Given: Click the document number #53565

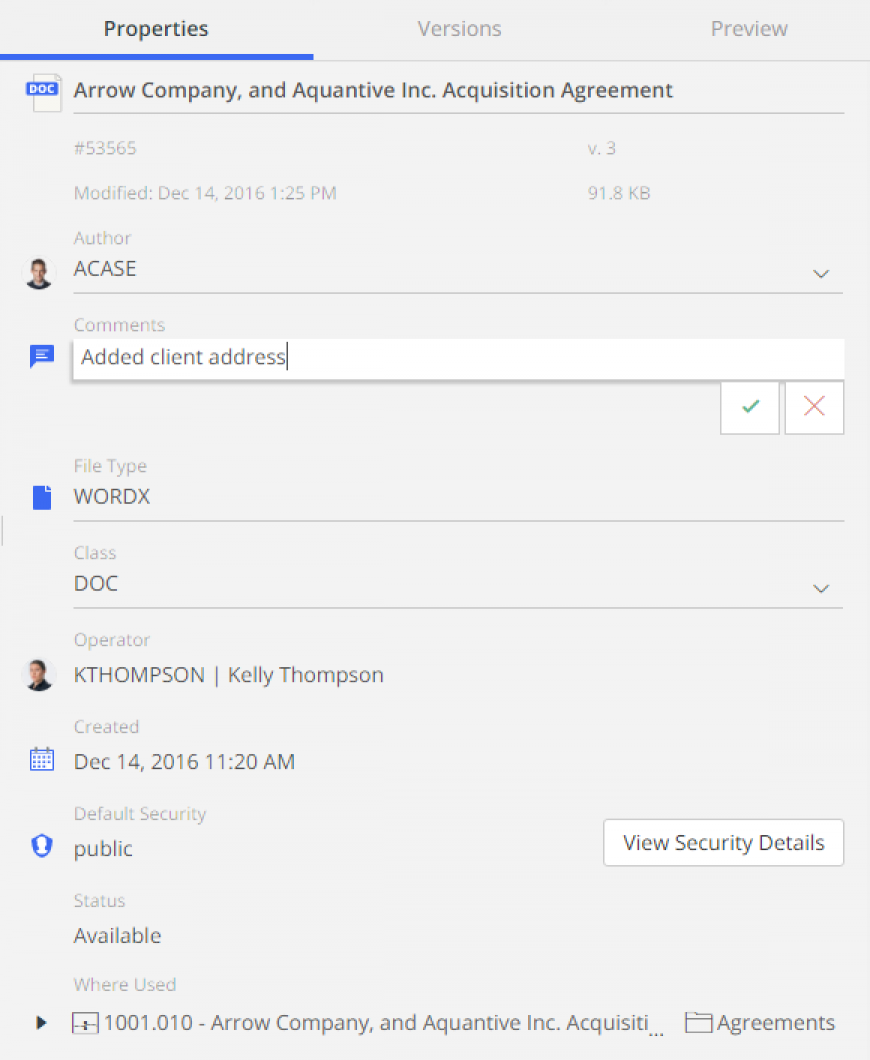Looking at the screenshot, I should (x=105, y=148).
